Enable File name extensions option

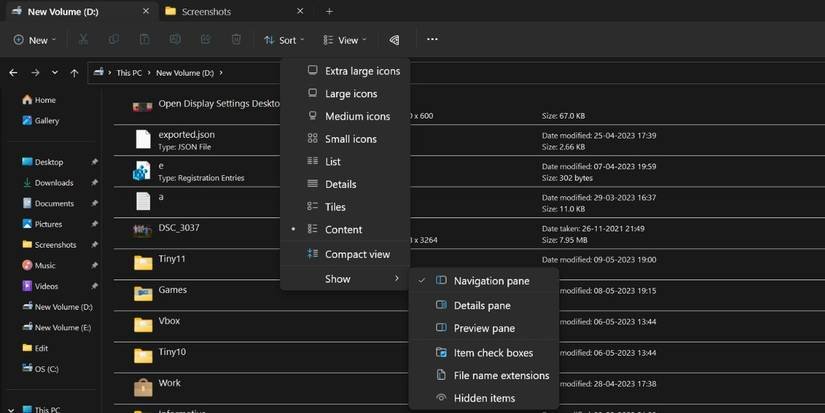[500, 375]
